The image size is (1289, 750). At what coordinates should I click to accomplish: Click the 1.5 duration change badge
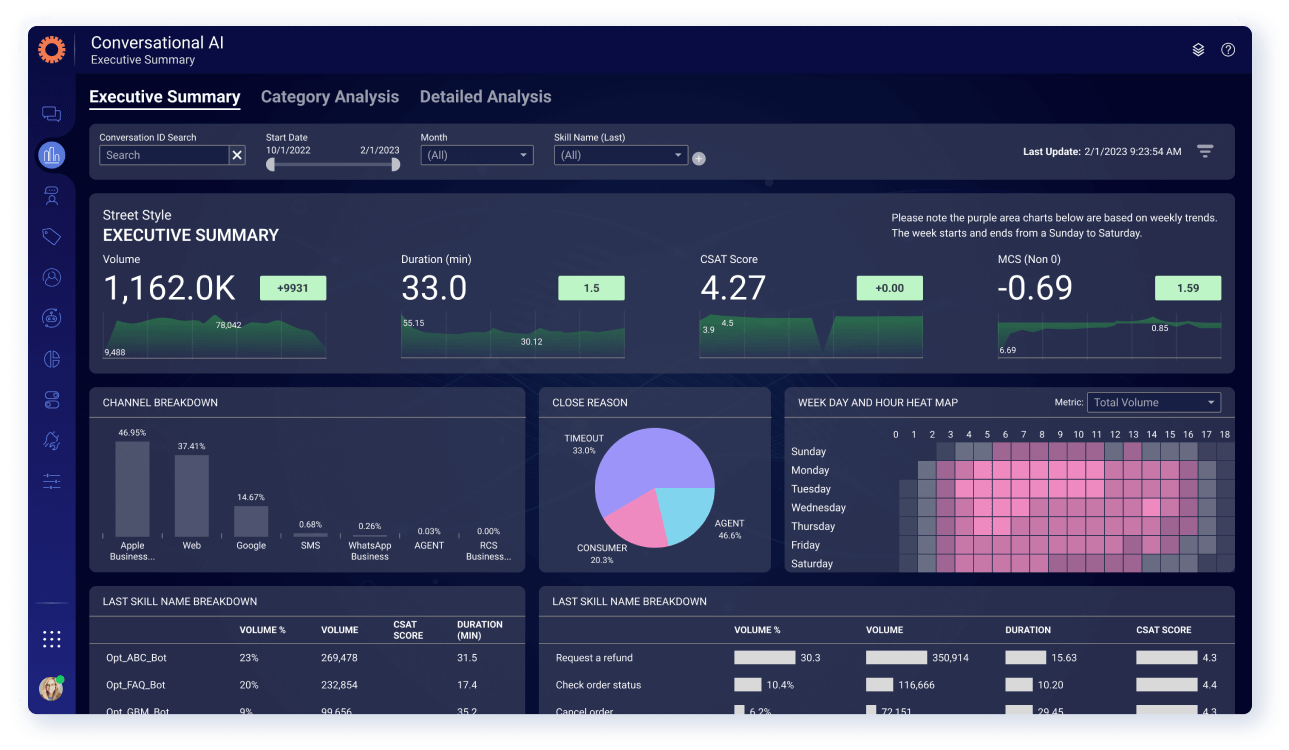[x=591, y=288]
